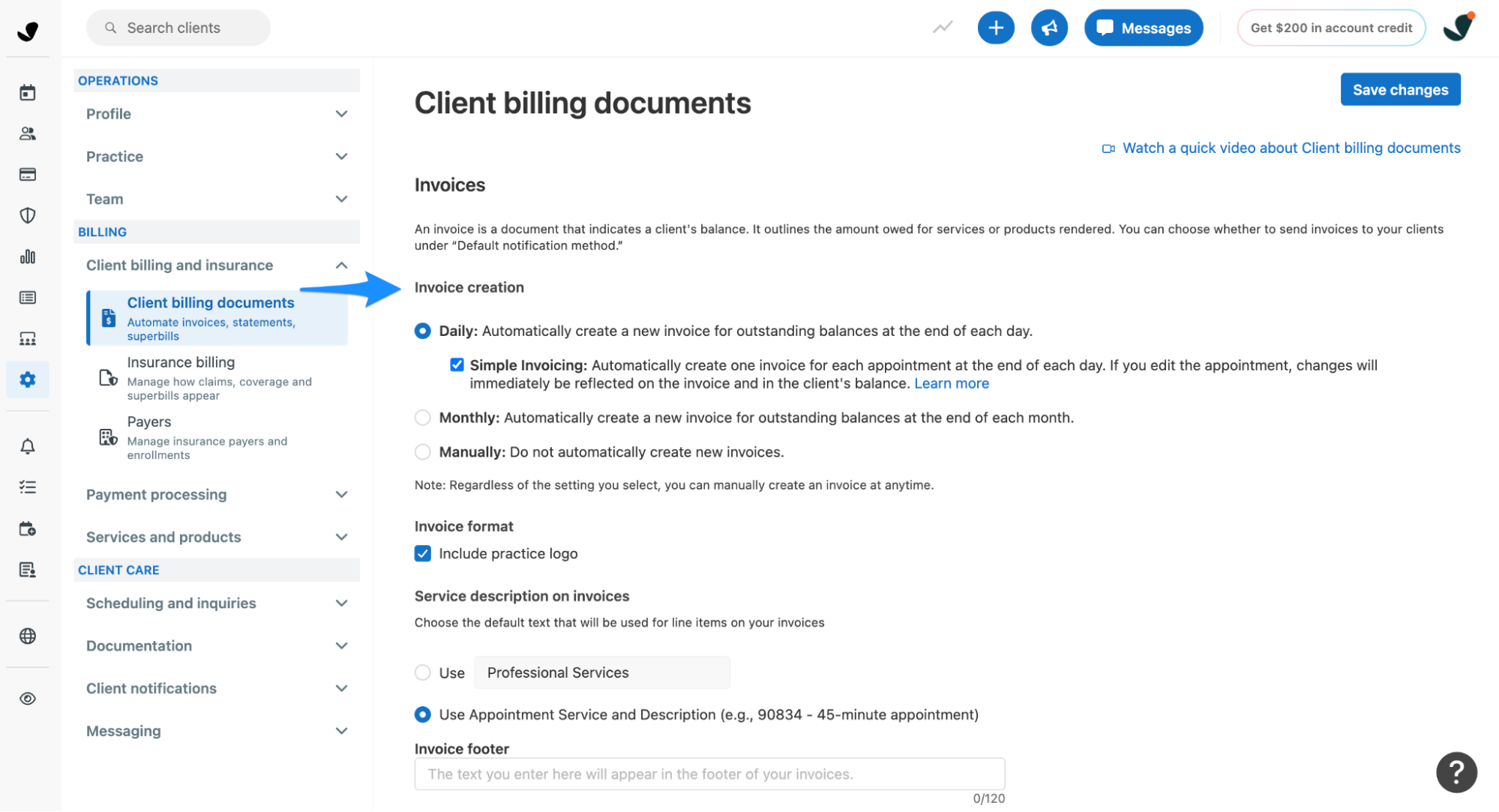The width and height of the screenshot is (1499, 812).
Task: Open the Payers menu item
Action: pos(217,437)
